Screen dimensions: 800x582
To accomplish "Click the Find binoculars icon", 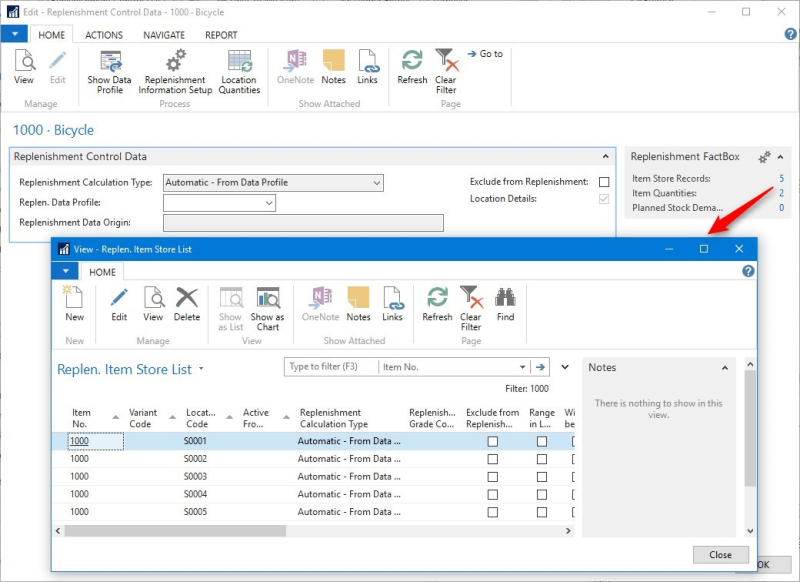I will click(x=505, y=302).
